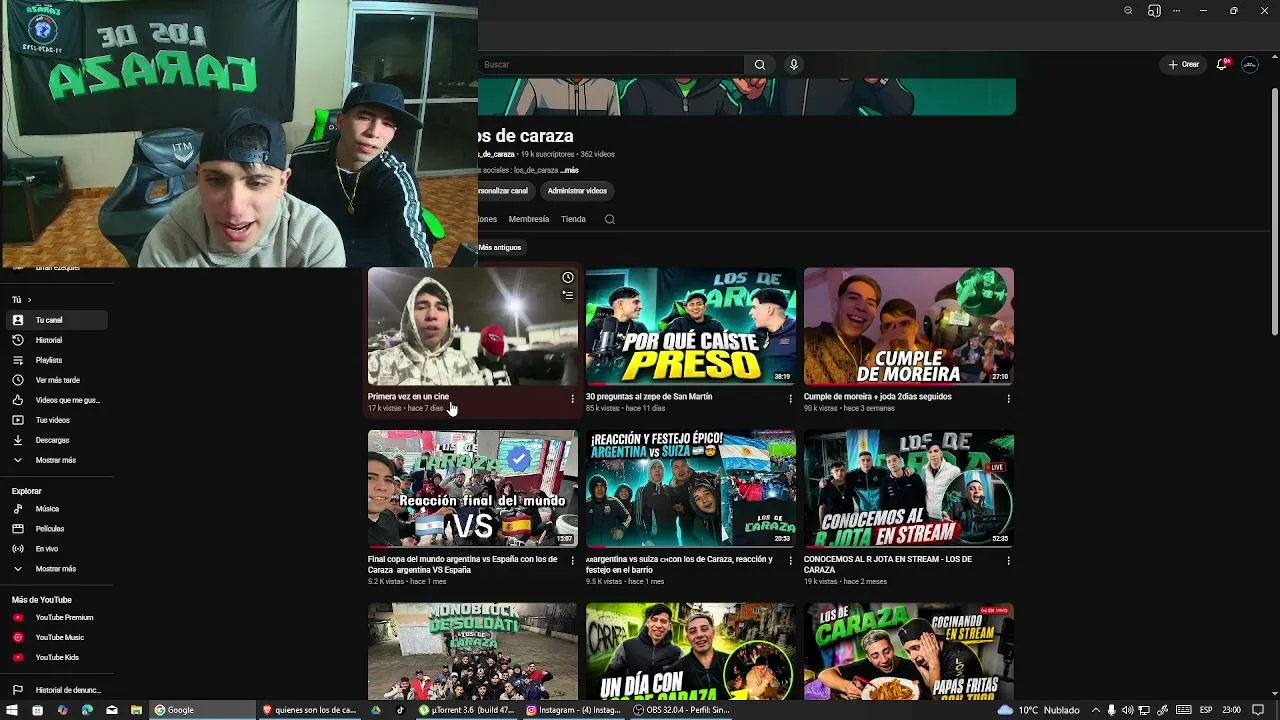
Task: Open 'Tu canal' in the sidebar
Action: [57, 320]
